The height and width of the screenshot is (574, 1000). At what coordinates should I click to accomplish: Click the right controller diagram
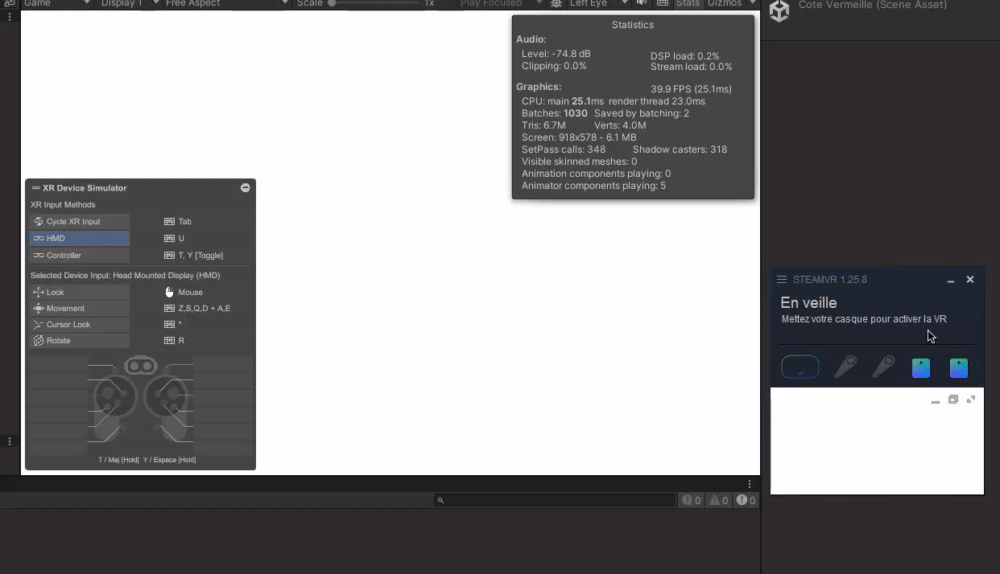click(168, 406)
